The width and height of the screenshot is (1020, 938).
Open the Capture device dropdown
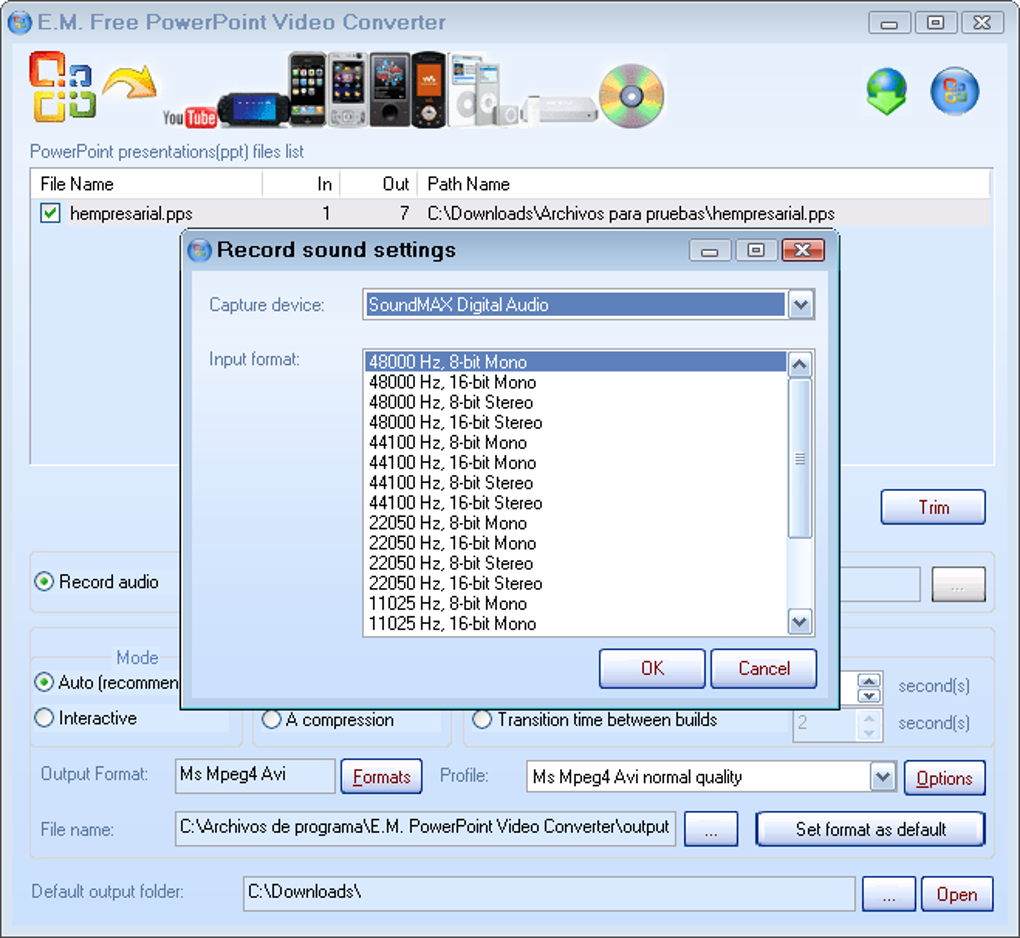801,304
